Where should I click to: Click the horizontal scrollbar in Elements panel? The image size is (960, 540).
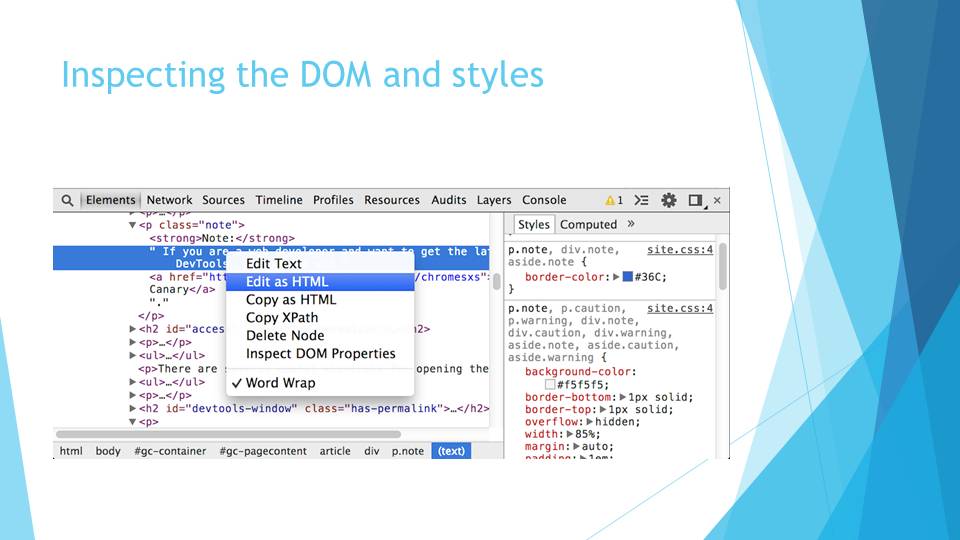228,434
